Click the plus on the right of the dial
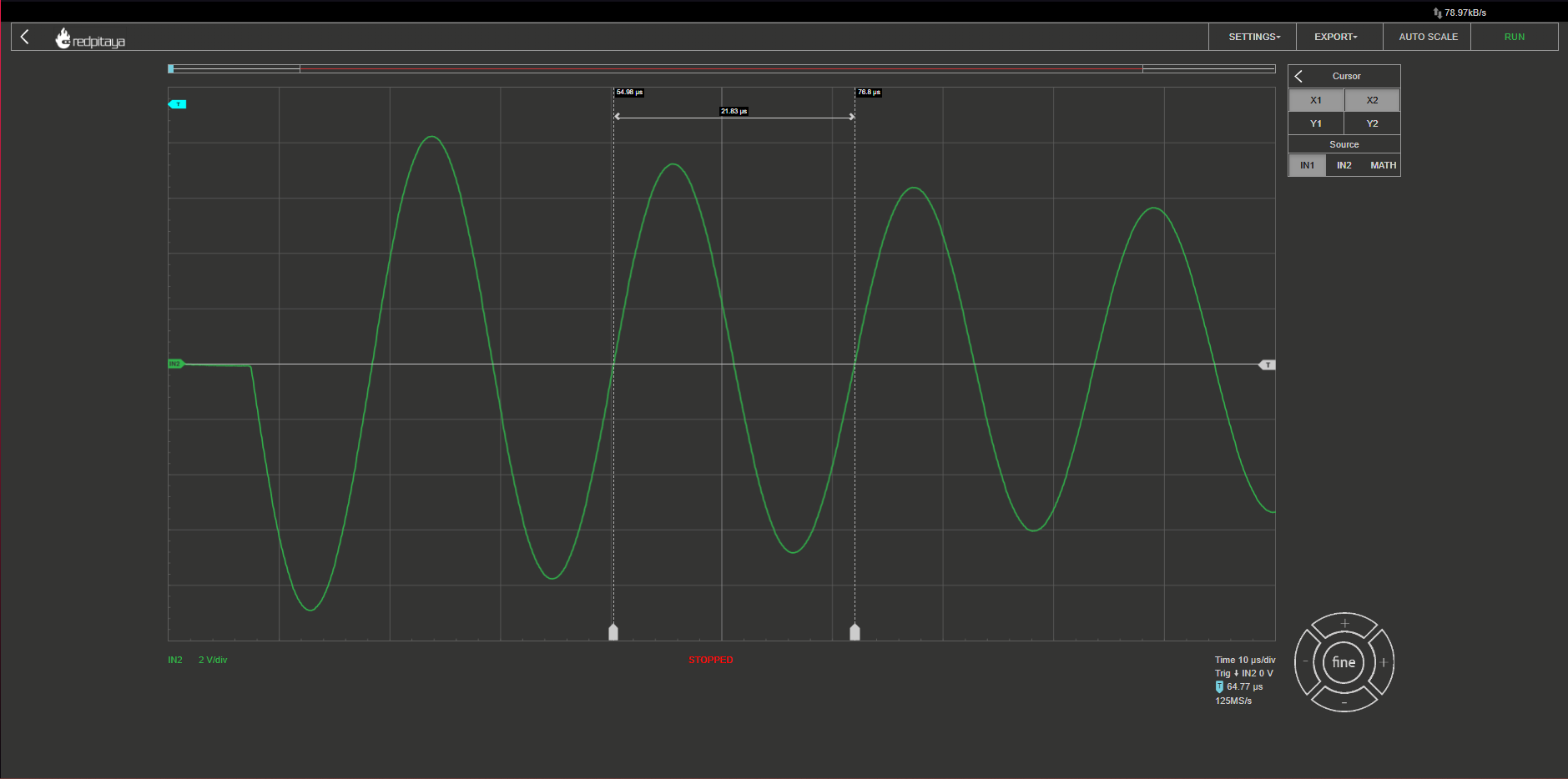 (1384, 662)
